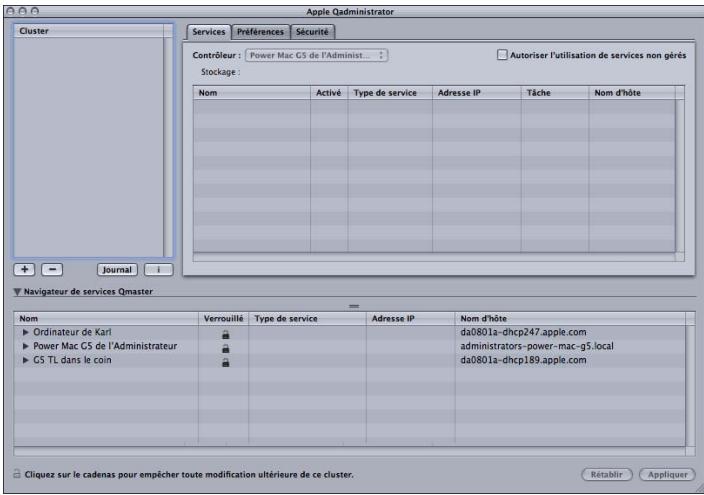
Task: Click Type de service header in navigator table
Action: pyautogui.click(x=307, y=318)
